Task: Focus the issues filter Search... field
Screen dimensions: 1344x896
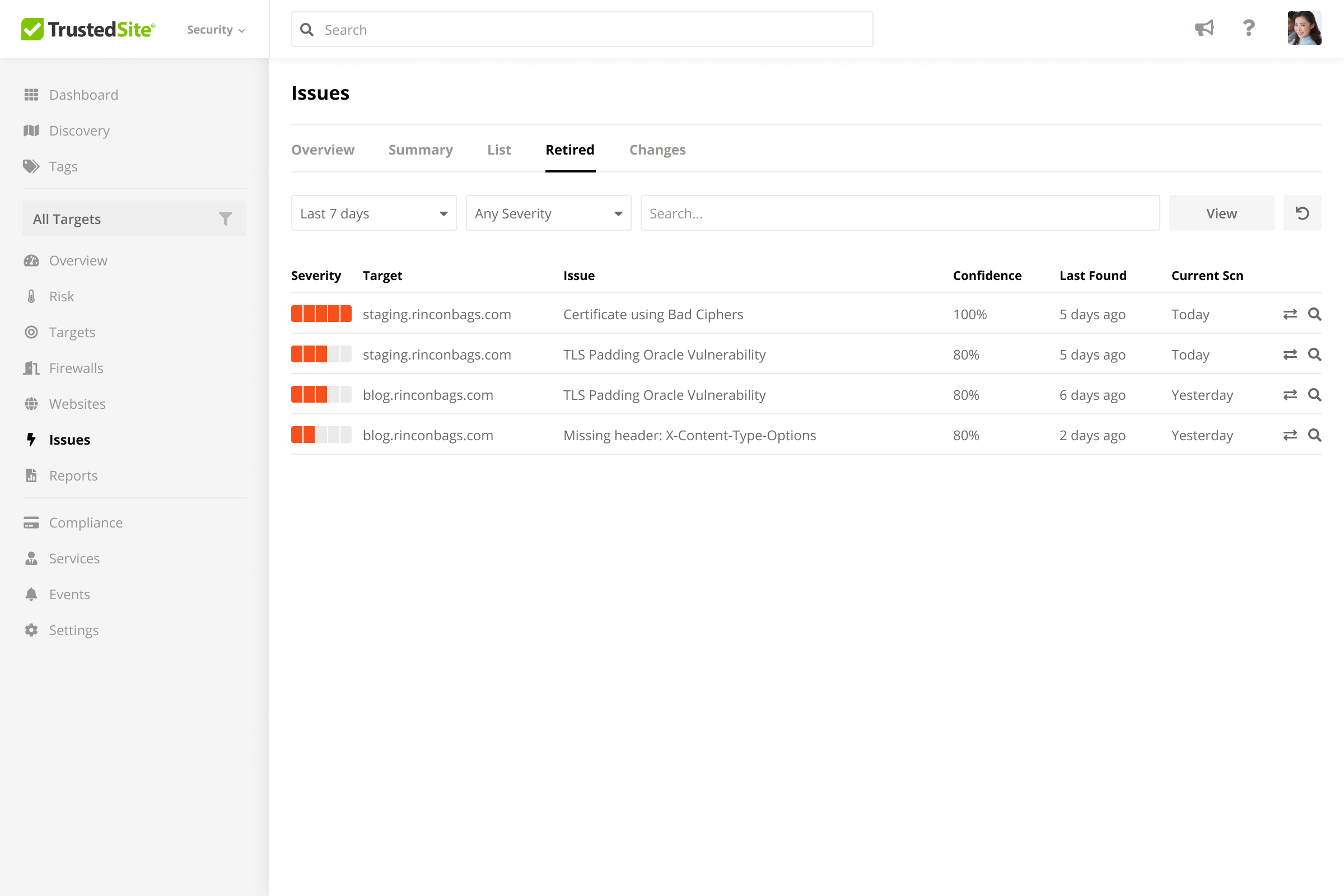Action: click(x=899, y=213)
